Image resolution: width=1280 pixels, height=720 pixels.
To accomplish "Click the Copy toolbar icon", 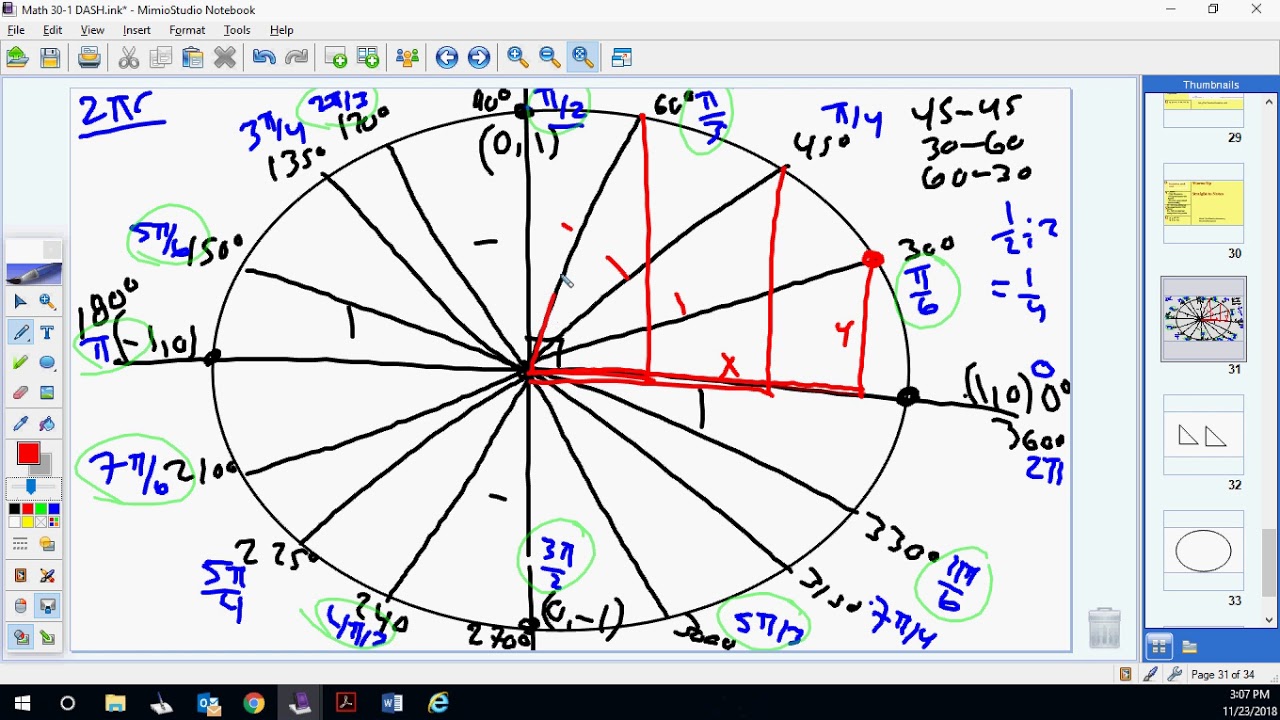I will click(x=160, y=58).
